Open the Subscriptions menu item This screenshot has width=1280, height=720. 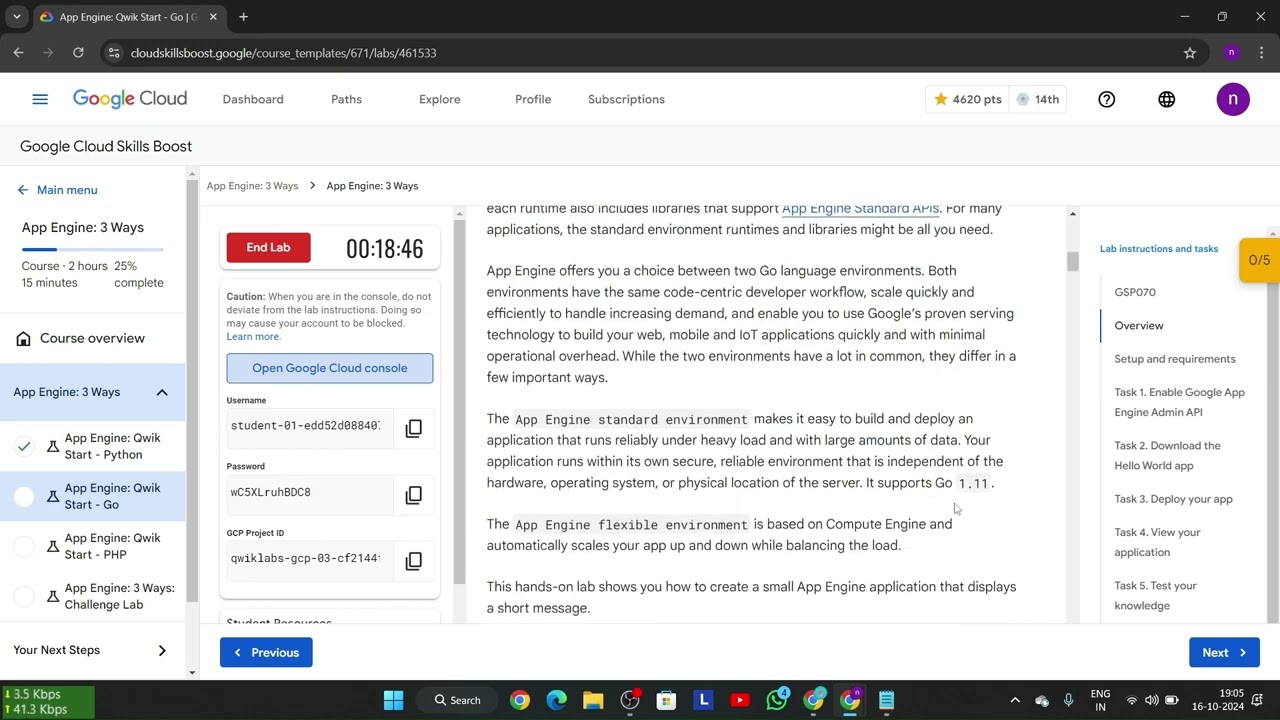pyautogui.click(x=626, y=99)
